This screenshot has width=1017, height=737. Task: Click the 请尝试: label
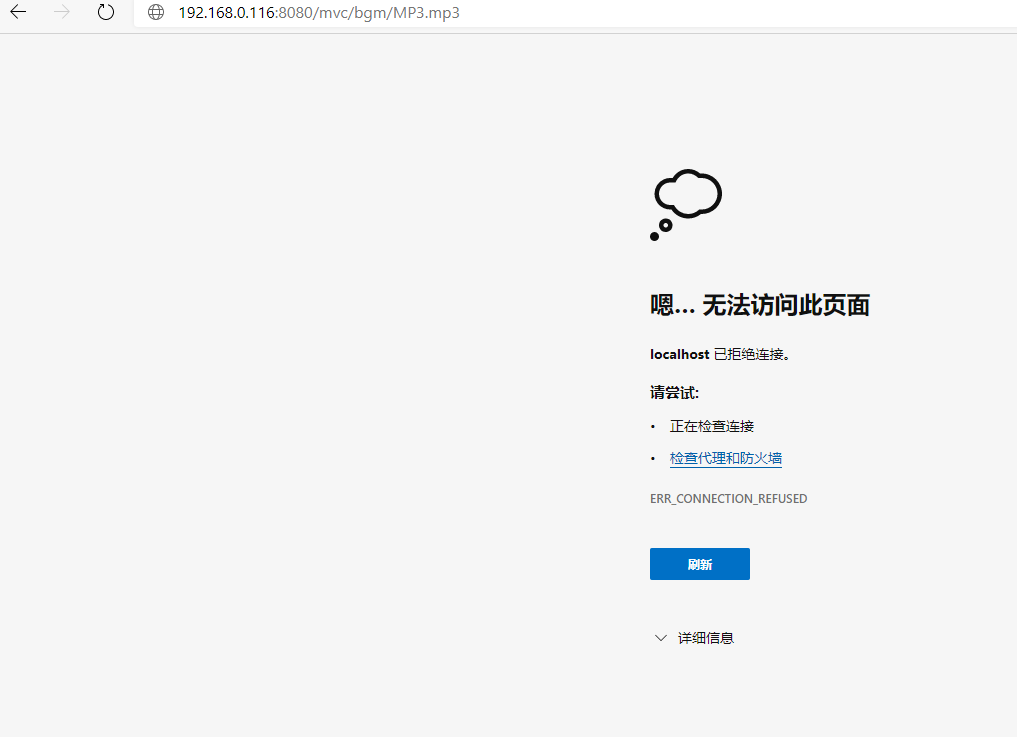(675, 393)
